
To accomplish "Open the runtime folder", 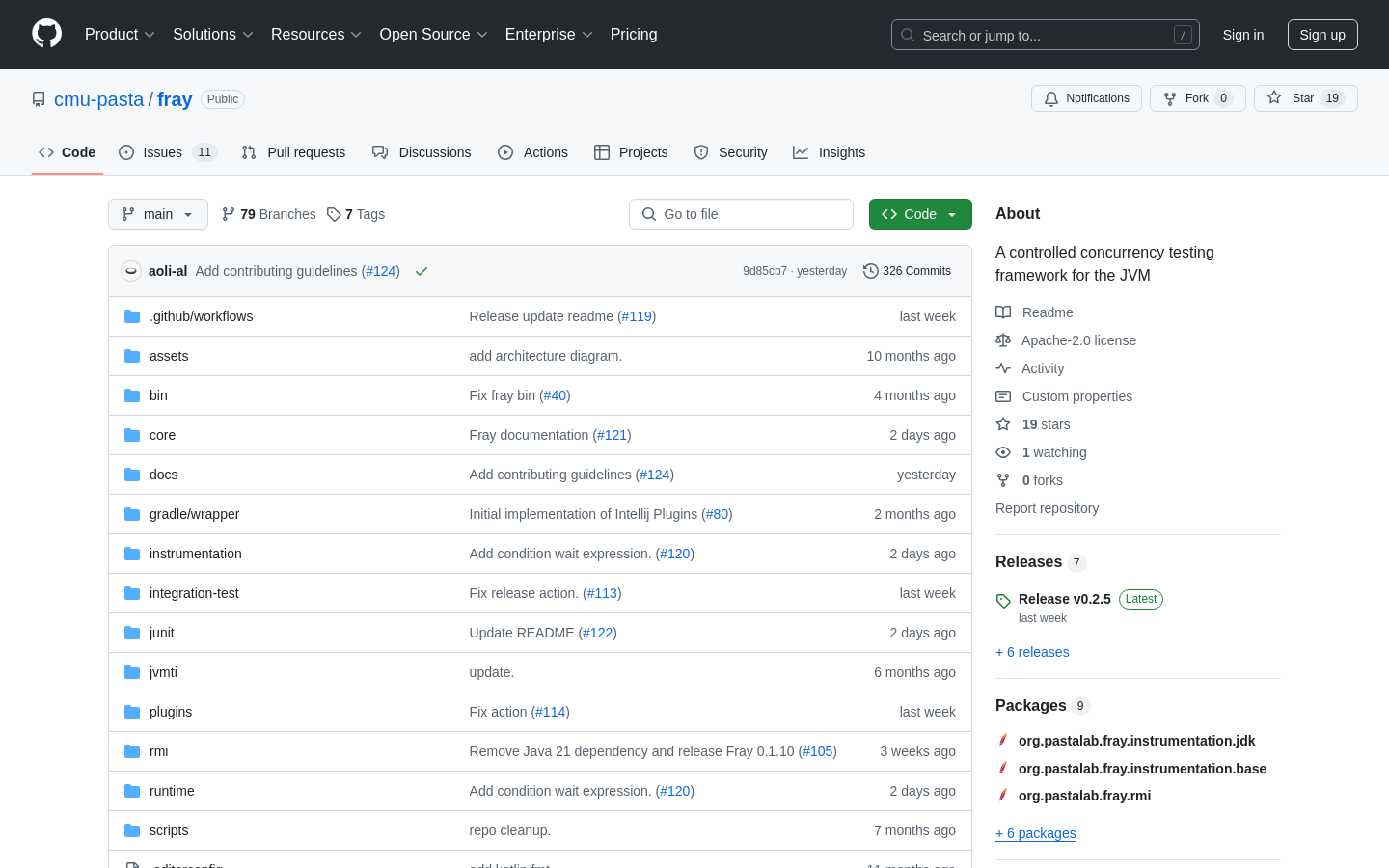I will click(172, 791).
